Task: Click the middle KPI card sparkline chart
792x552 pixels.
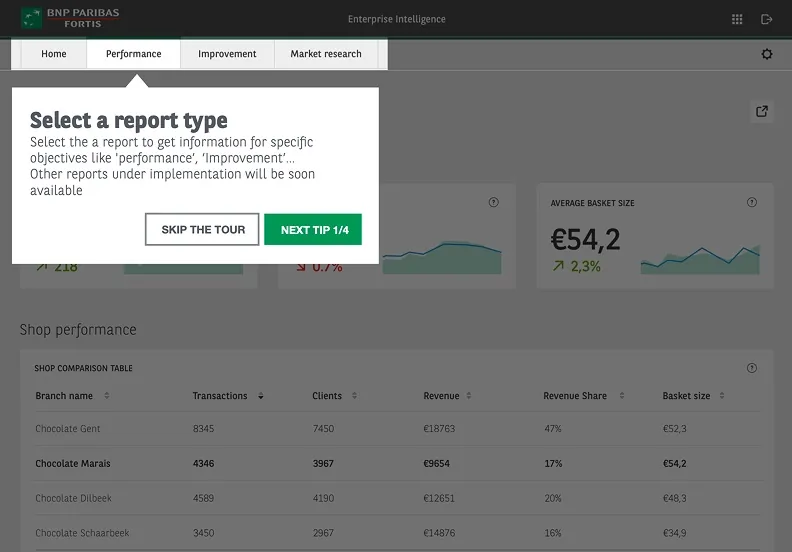Action: (442, 258)
